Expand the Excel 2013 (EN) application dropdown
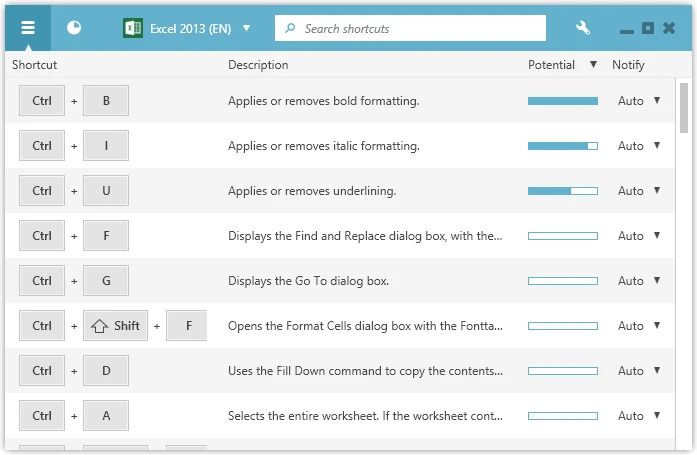 point(246,29)
